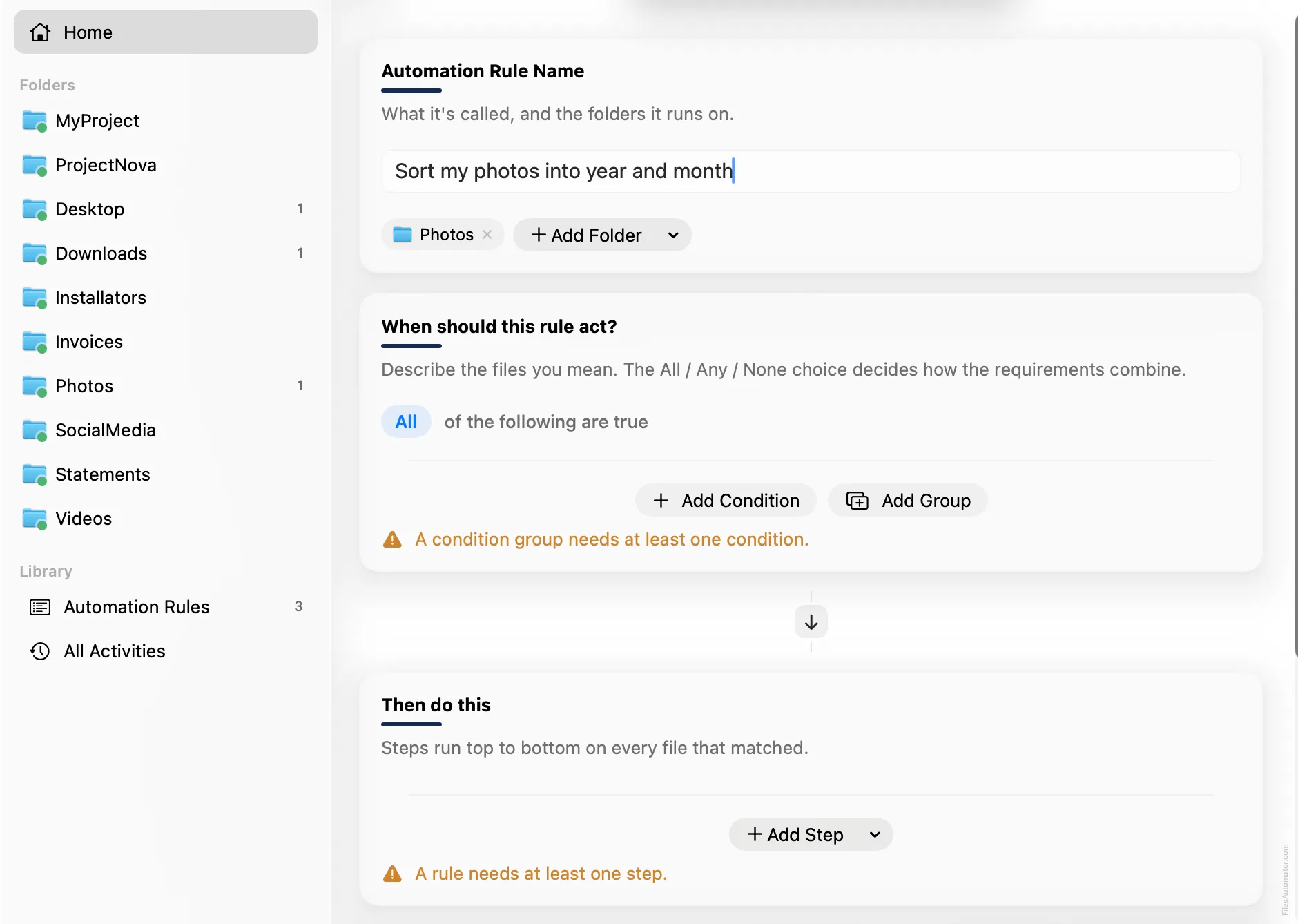Screen dimensions: 1298x924
Task: Click the Downloads folder icon
Action: click(x=35, y=253)
